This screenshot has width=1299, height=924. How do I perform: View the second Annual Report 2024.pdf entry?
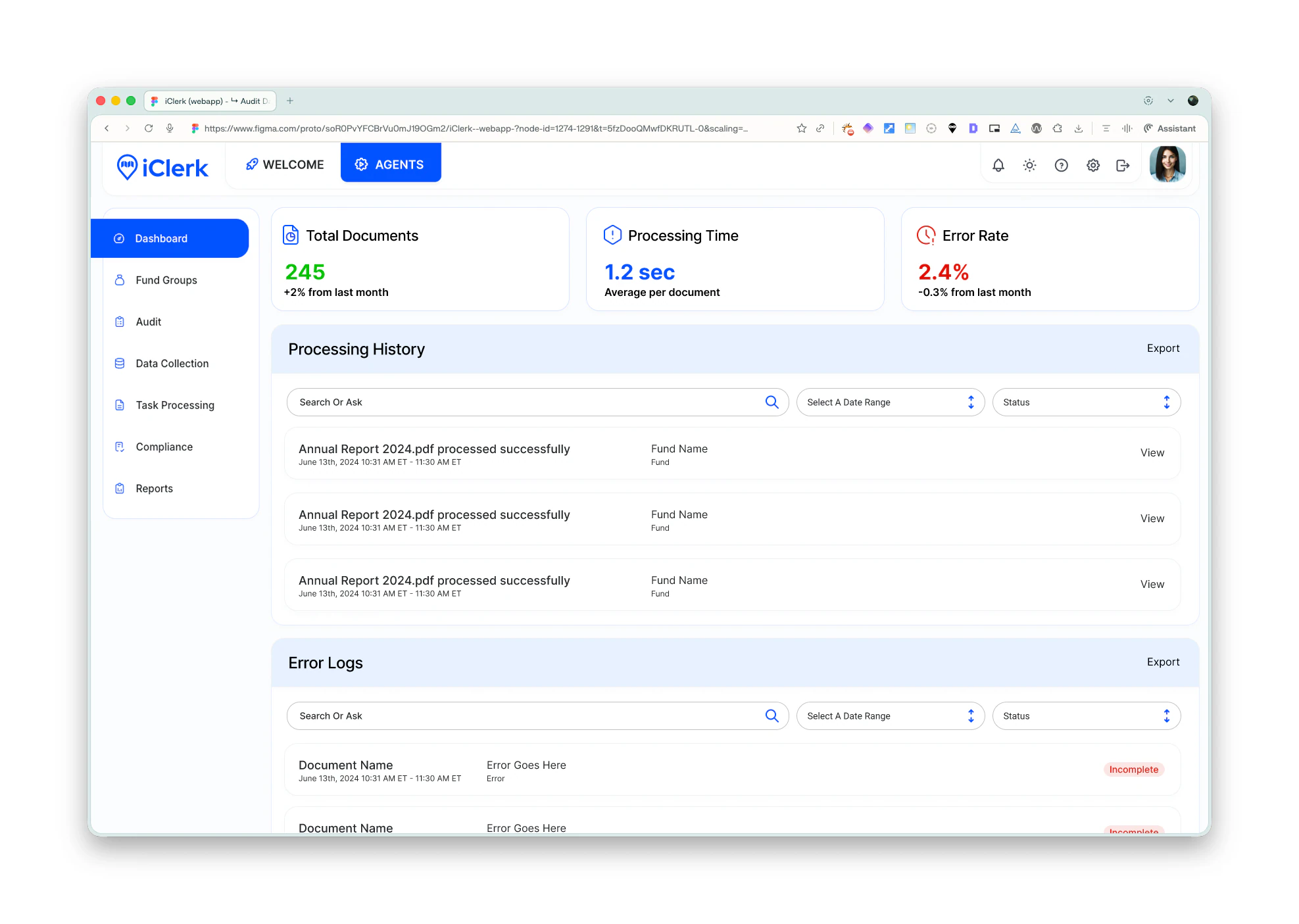click(1152, 518)
